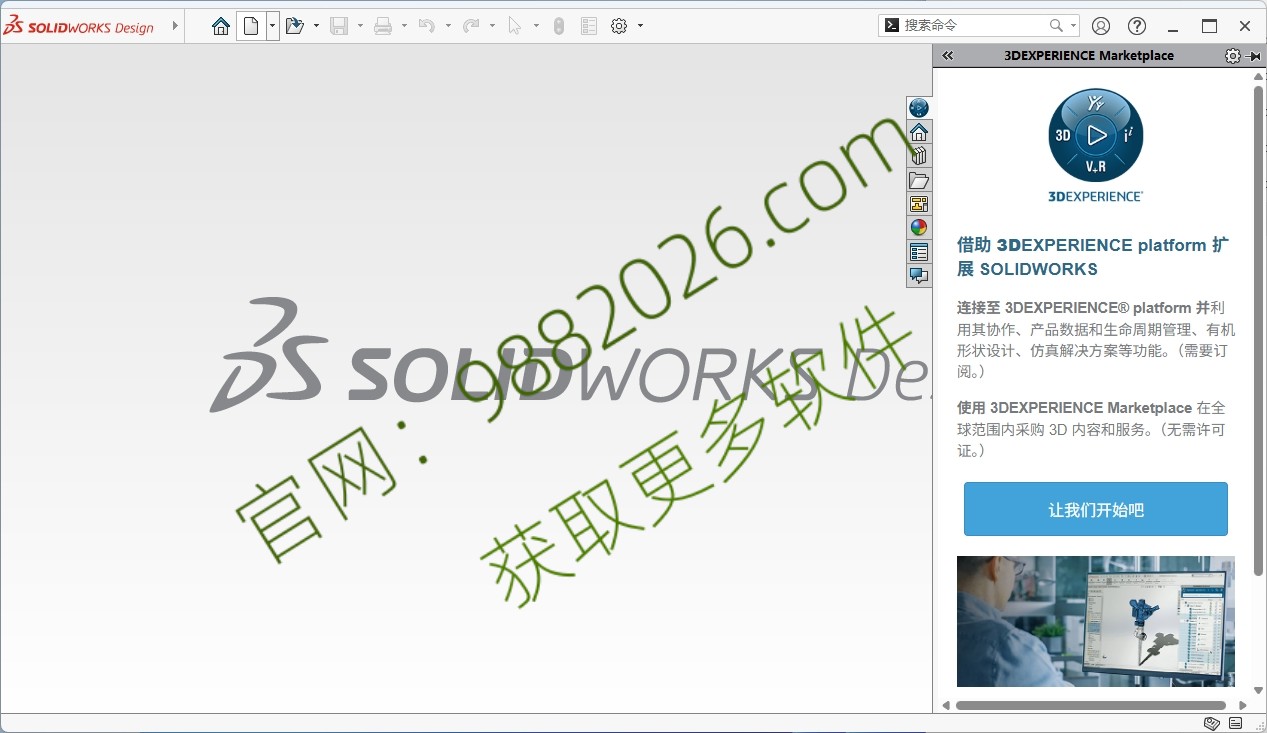
Task: Minimize the SOLIDWORKS window
Action: [1173, 26]
